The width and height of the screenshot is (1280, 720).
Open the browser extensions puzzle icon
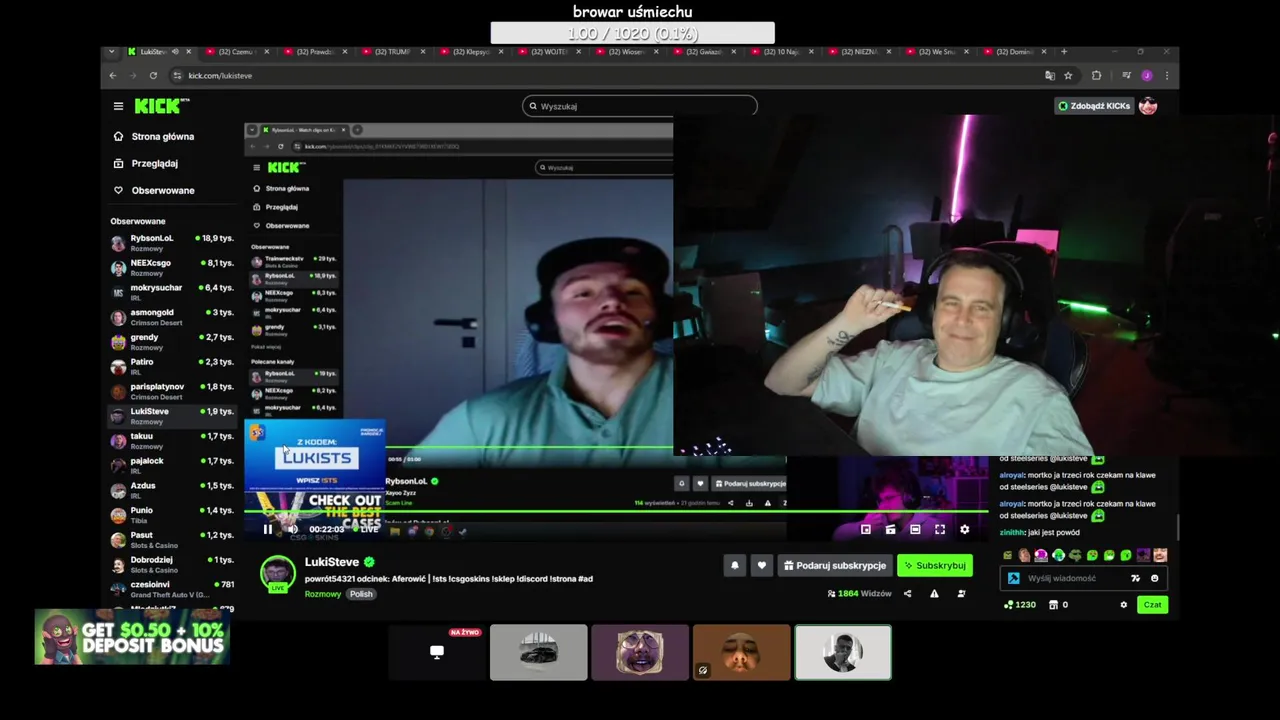tap(1096, 76)
